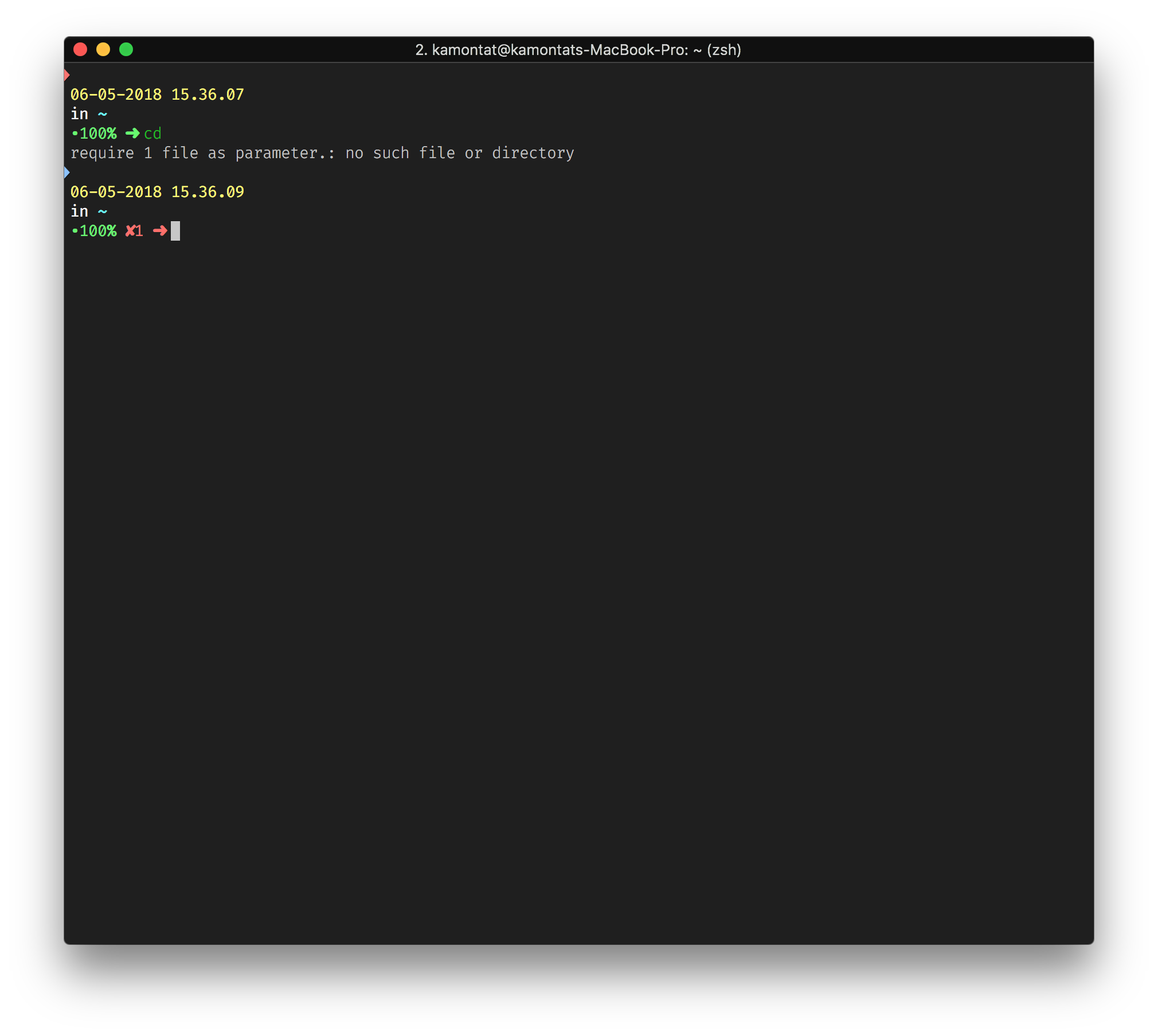Click the blue triangle prompt mark
Image resolution: width=1158 pixels, height=1036 pixels.
[66, 172]
